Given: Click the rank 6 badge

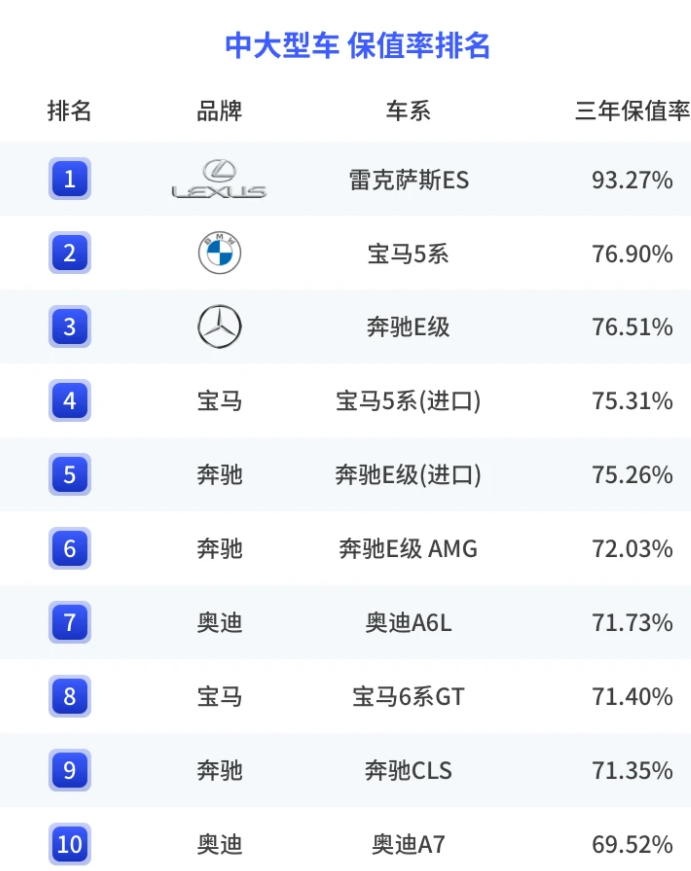Looking at the screenshot, I should tap(69, 549).
